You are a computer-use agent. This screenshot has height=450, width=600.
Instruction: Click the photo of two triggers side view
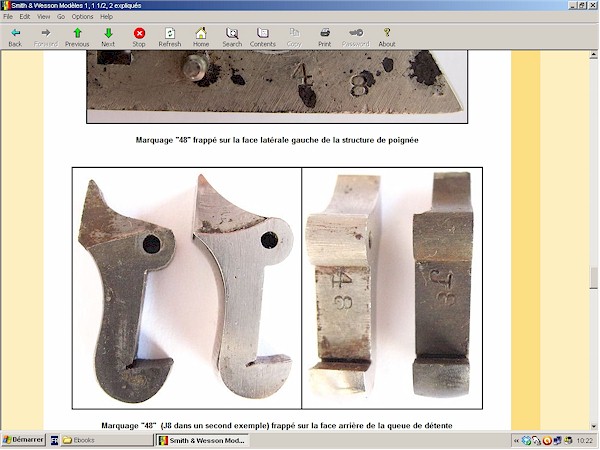point(187,288)
